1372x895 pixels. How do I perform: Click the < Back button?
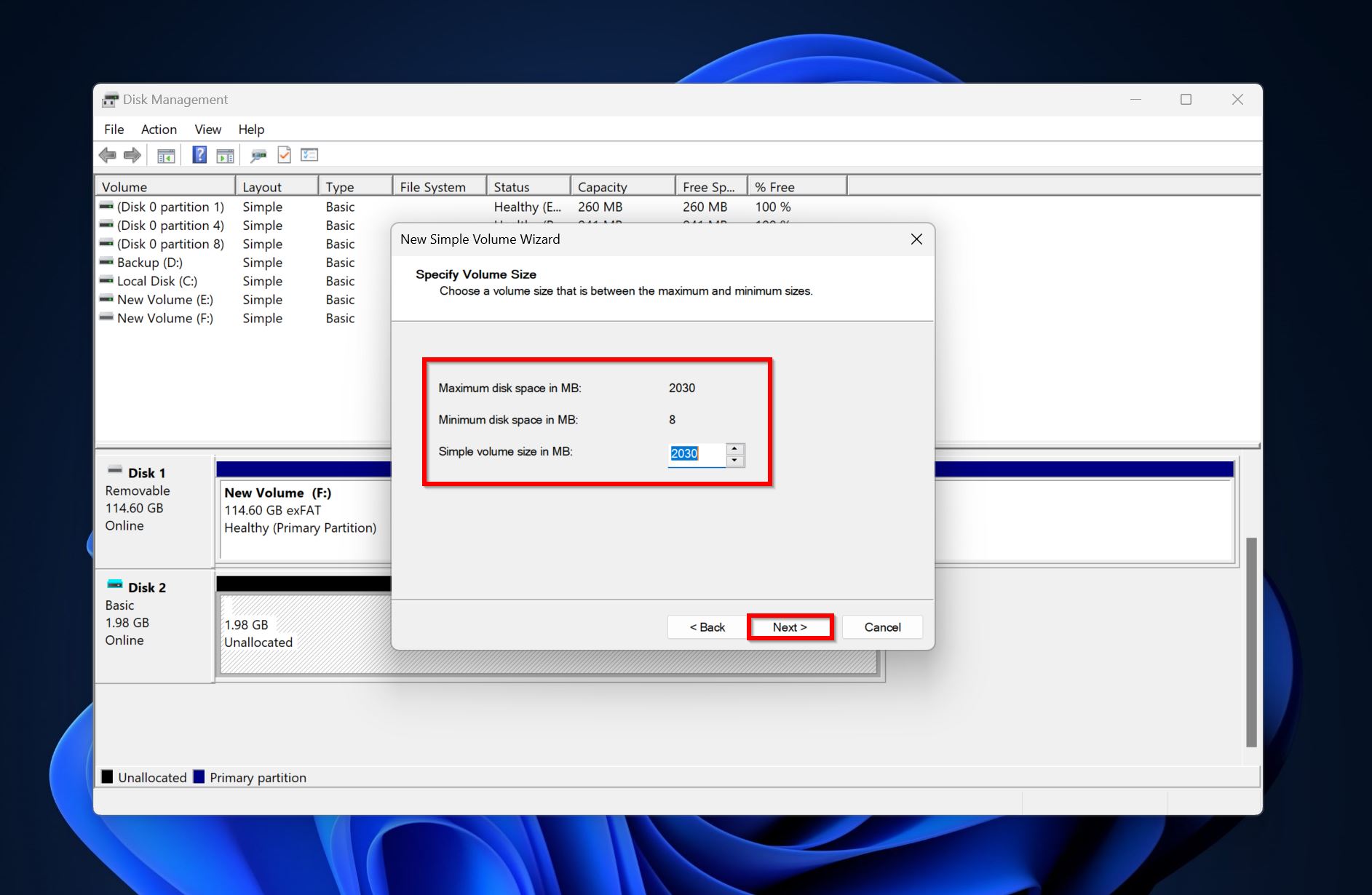[707, 627]
